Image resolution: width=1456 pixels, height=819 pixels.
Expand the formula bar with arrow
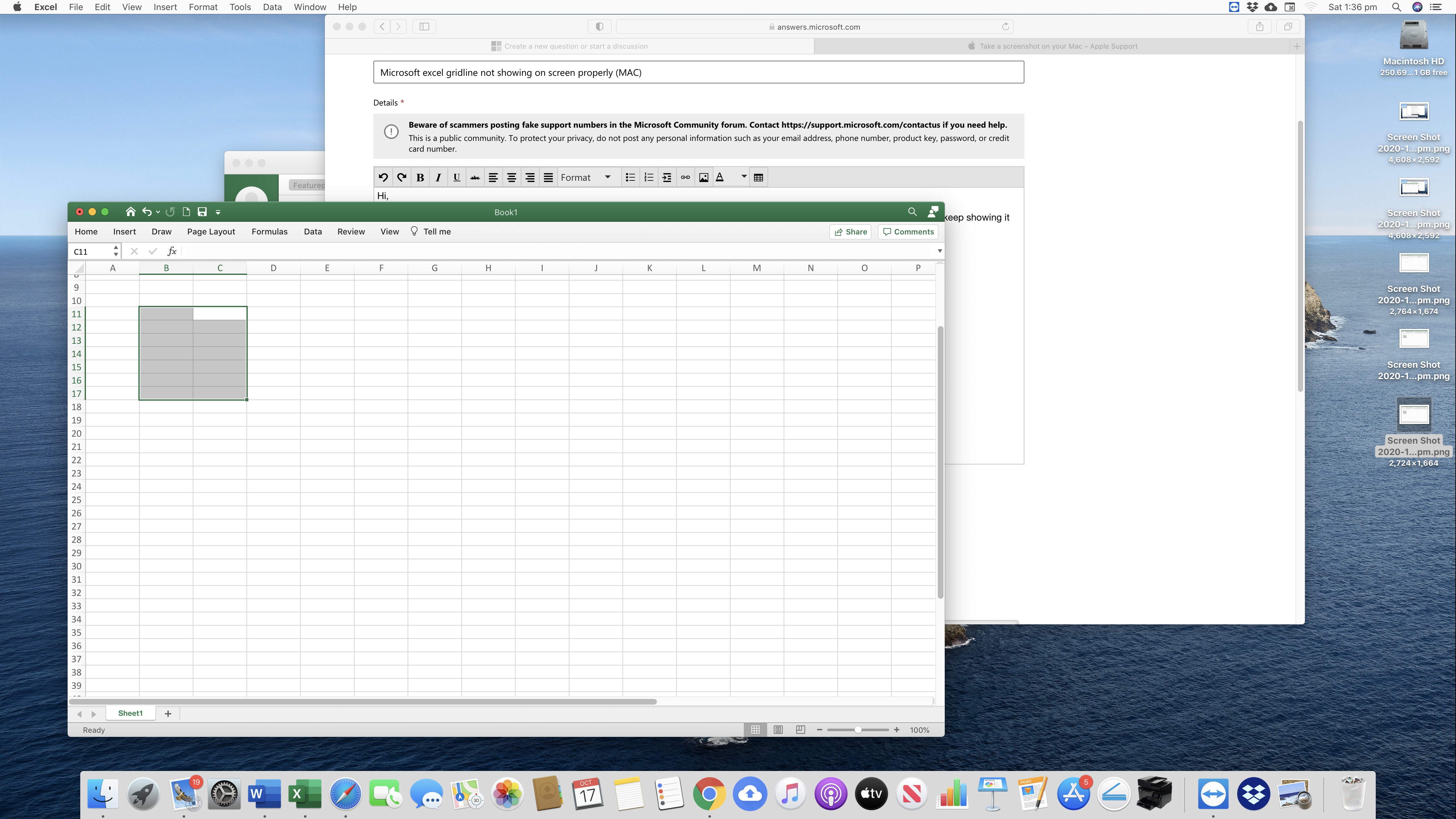coord(939,251)
